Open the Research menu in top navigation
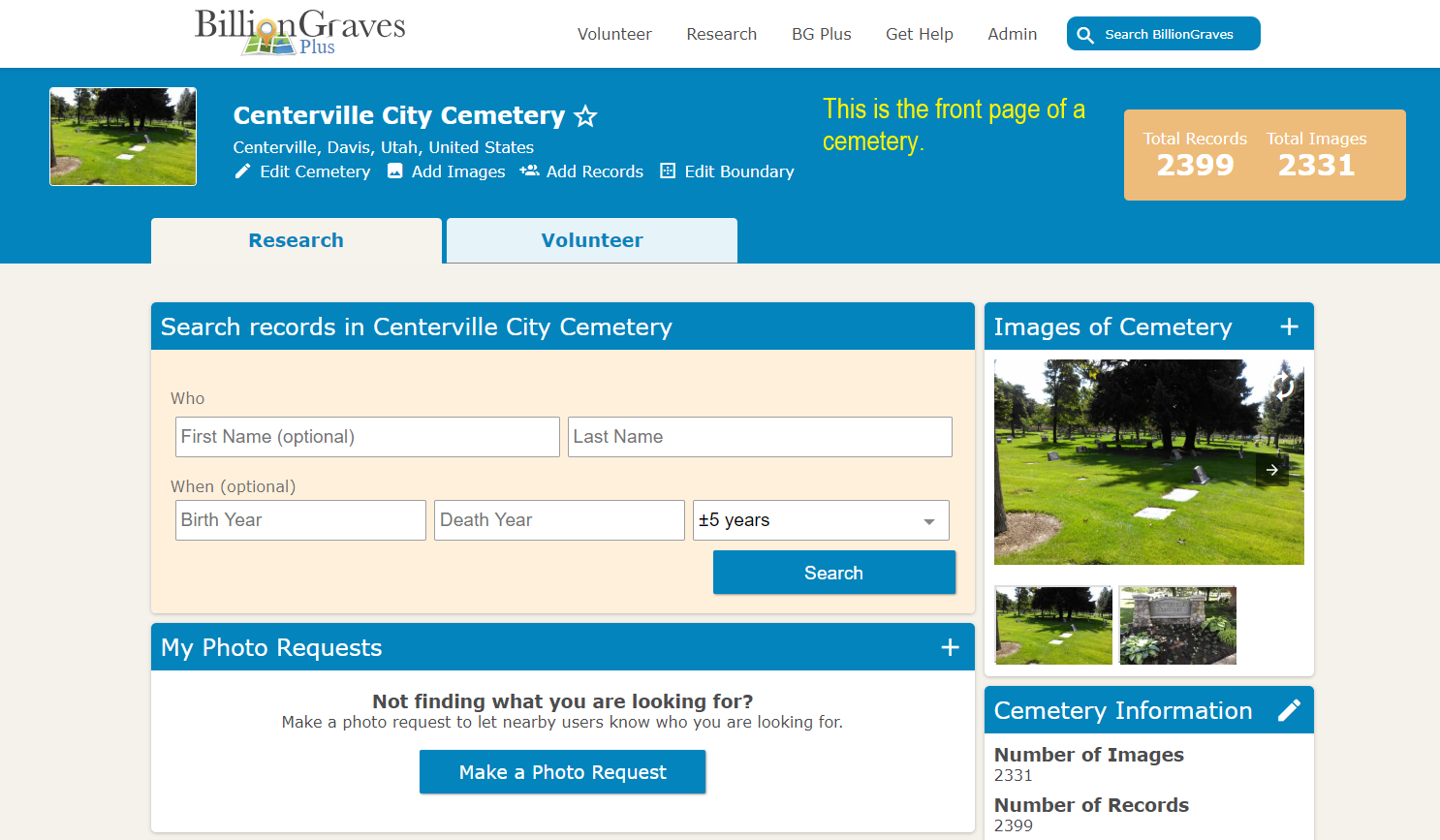The image size is (1440, 840). [x=722, y=34]
